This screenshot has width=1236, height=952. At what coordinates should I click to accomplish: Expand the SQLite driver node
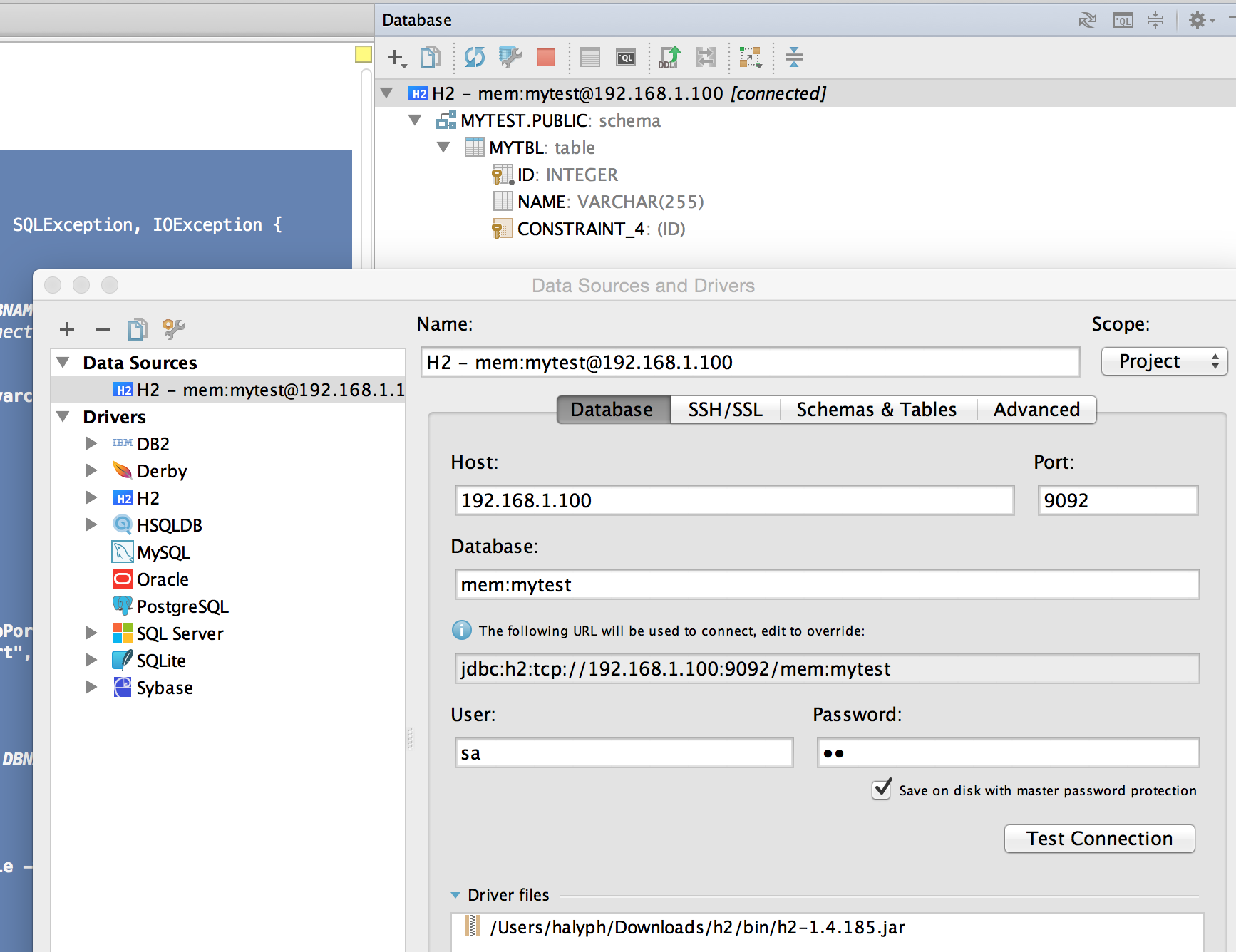pos(91,660)
